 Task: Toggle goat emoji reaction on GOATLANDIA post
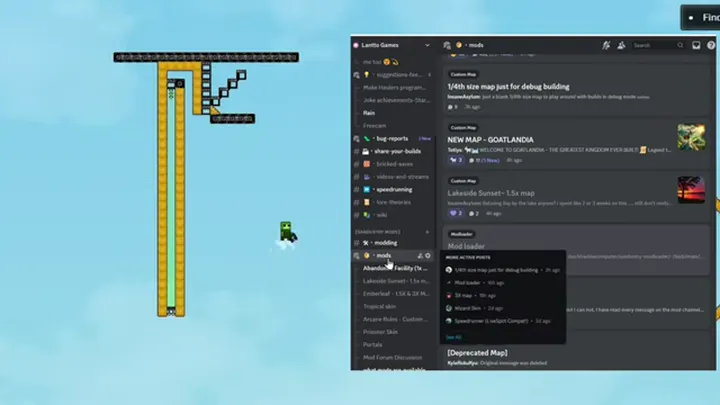click(x=456, y=160)
